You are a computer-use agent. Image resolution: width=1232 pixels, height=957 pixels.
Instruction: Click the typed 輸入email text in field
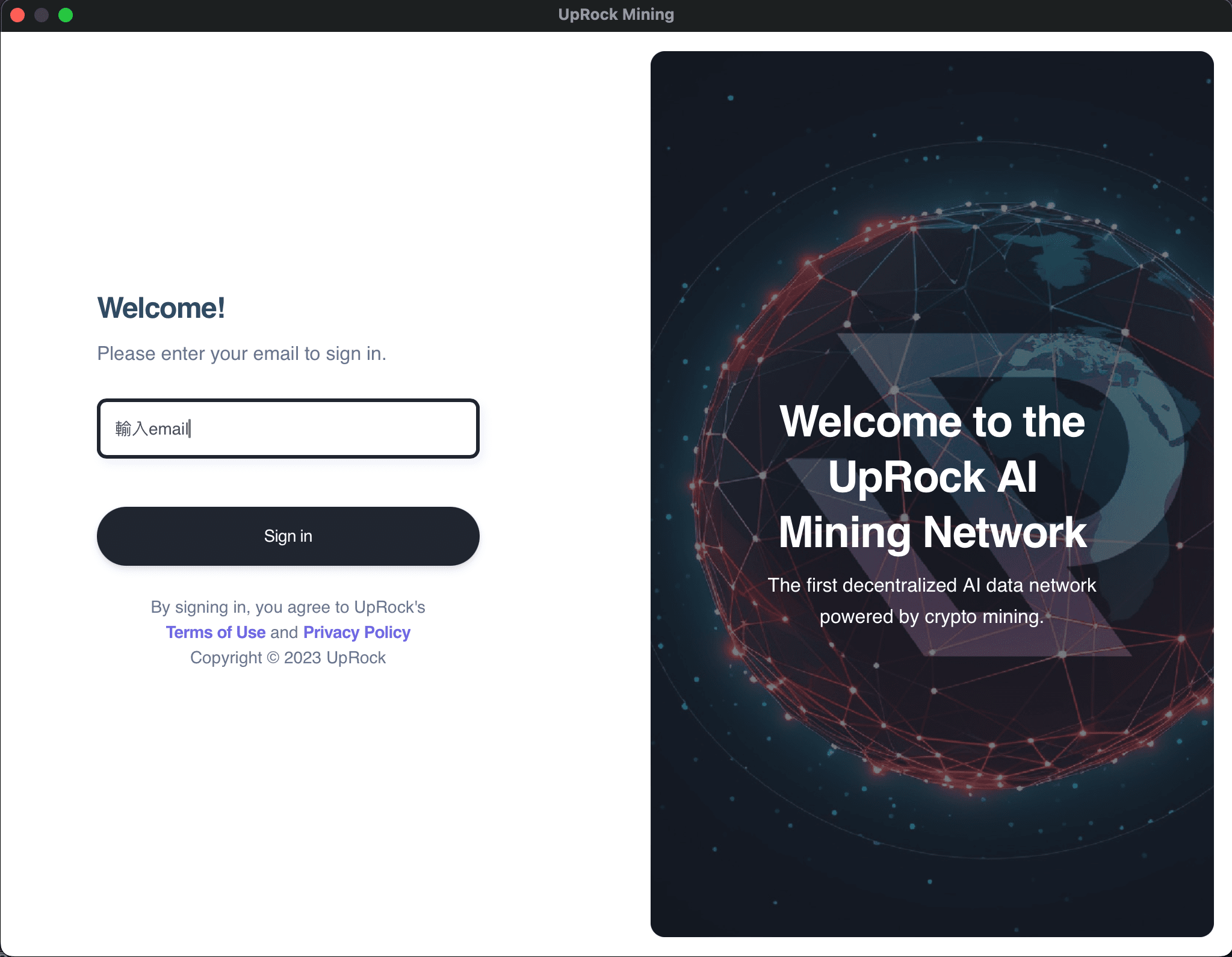[152, 429]
